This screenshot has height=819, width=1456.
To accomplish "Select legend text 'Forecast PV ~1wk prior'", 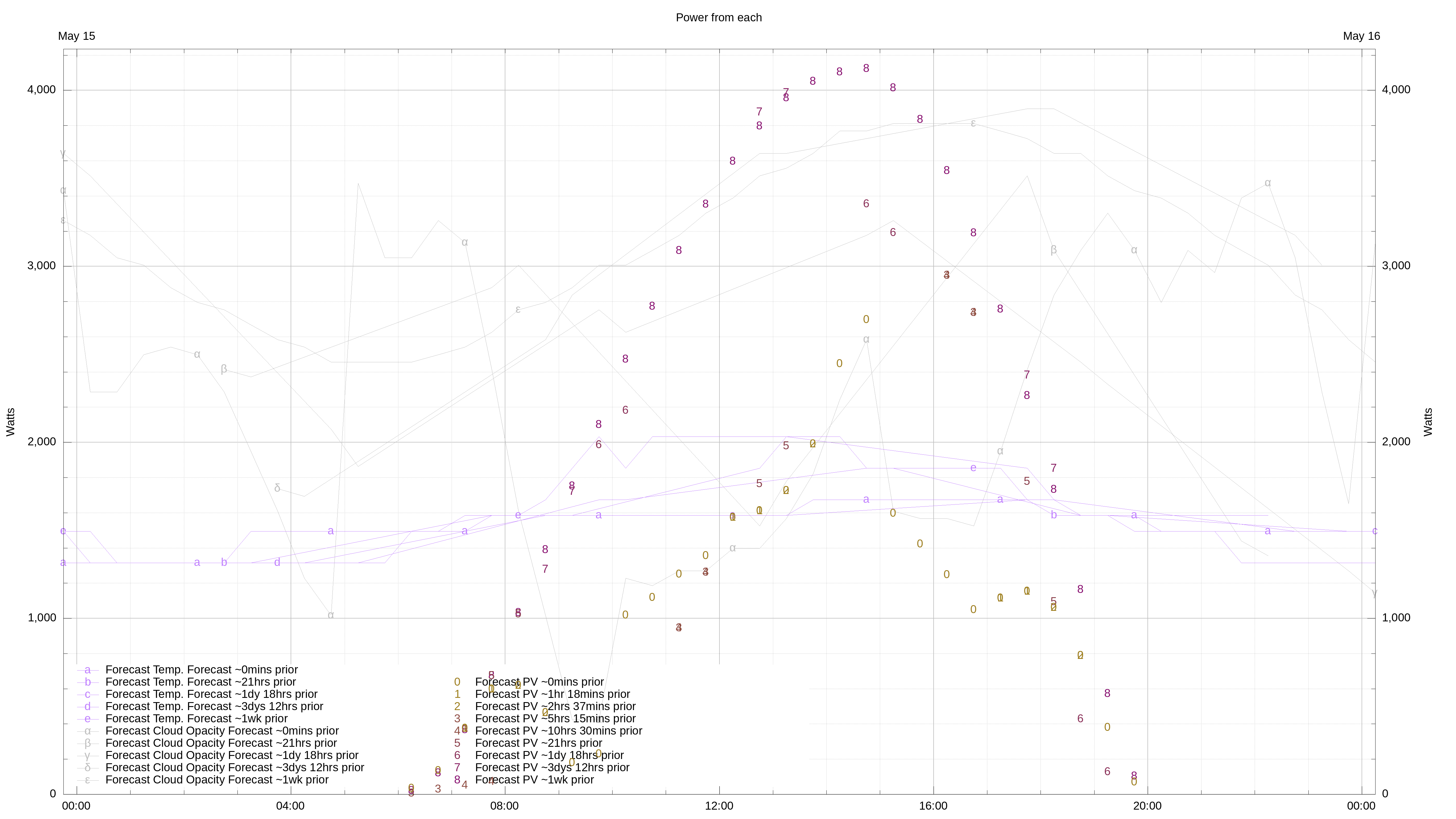I will [x=534, y=780].
